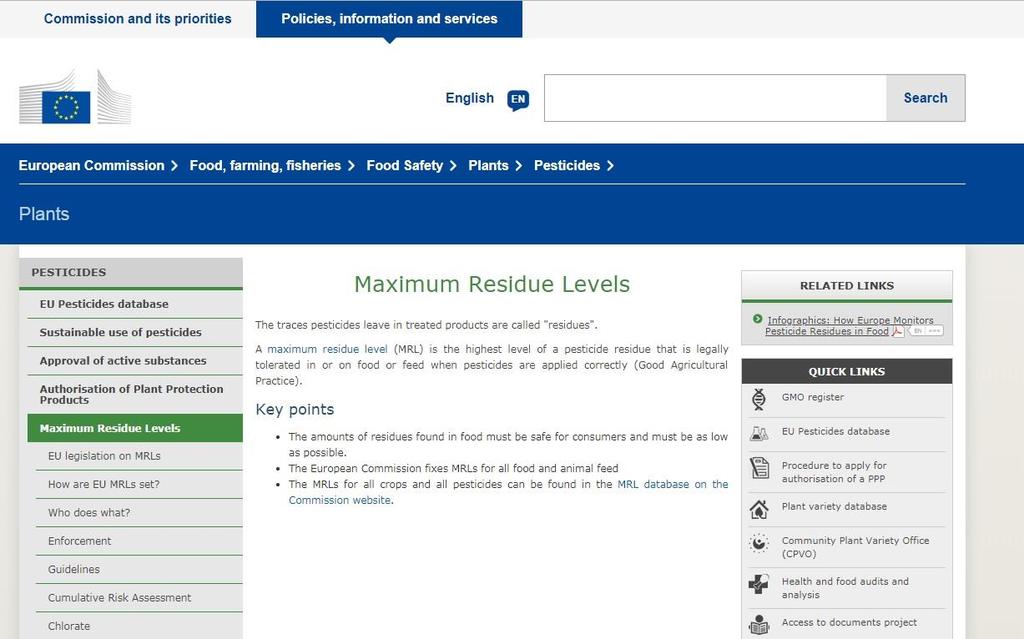
Task: Click the GMO register DNA icon
Action: [x=758, y=399]
